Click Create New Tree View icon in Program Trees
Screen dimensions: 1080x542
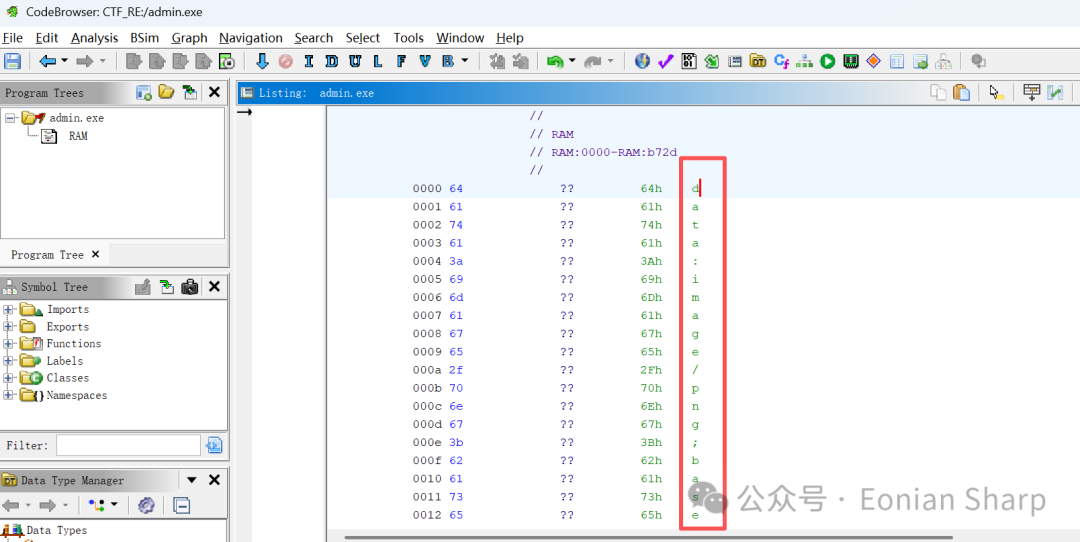143,92
